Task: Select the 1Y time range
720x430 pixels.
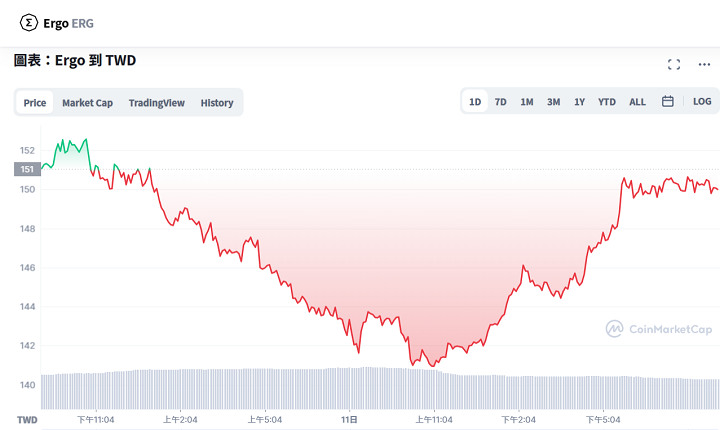Action: click(579, 102)
